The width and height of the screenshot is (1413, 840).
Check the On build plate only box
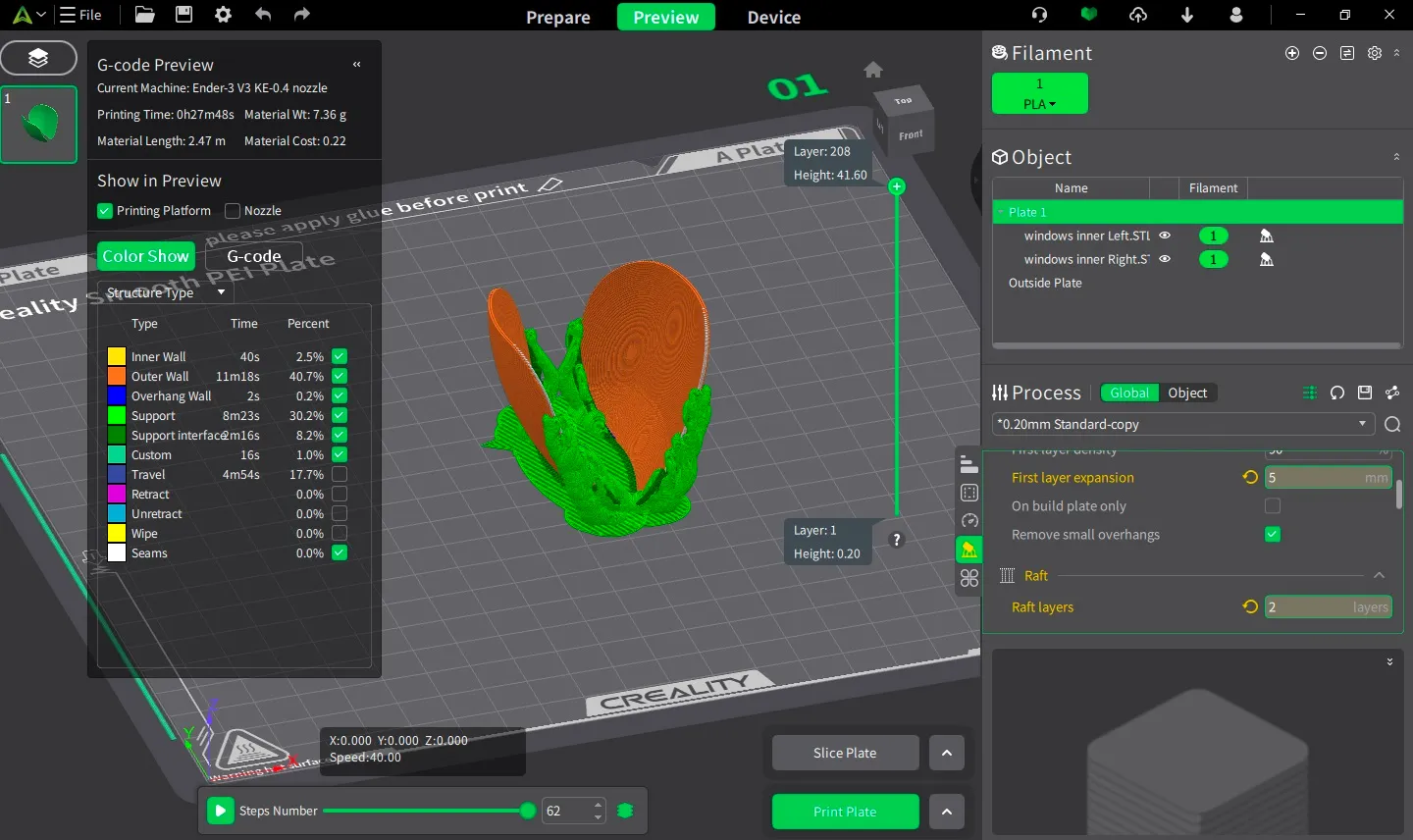click(x=1273, y=505)
